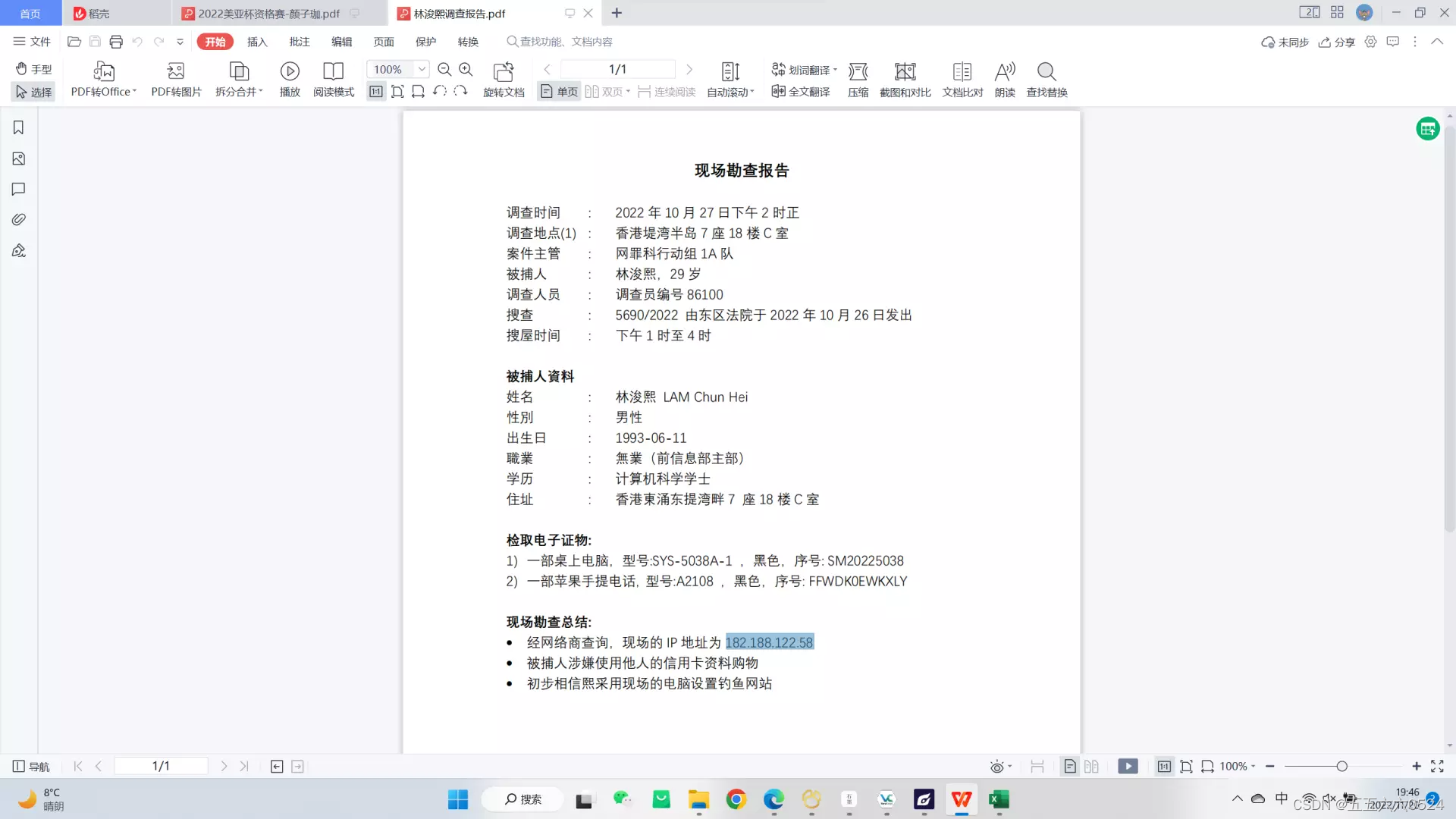
Task: Expand the 100% zoom dropdown in the toolbar
Action: click(x=422, y=69)
